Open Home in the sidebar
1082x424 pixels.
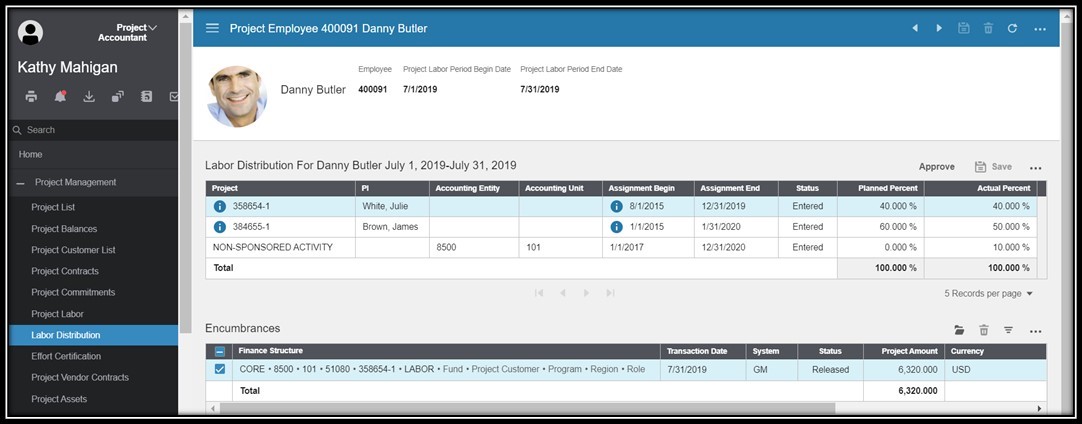(30, 155)
